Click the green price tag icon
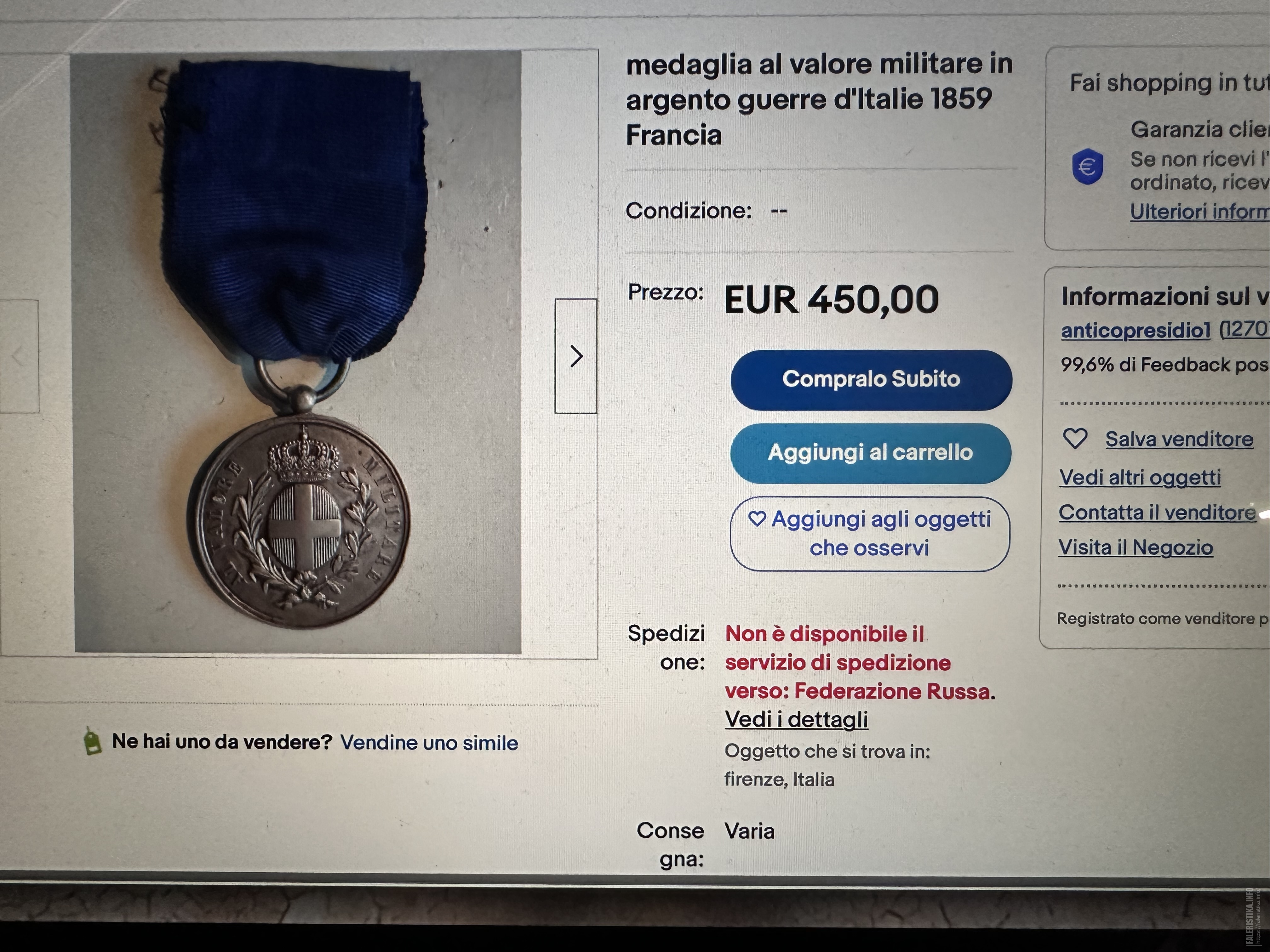The width and height of the screenshot is (1270, 952). click(92, 741)
